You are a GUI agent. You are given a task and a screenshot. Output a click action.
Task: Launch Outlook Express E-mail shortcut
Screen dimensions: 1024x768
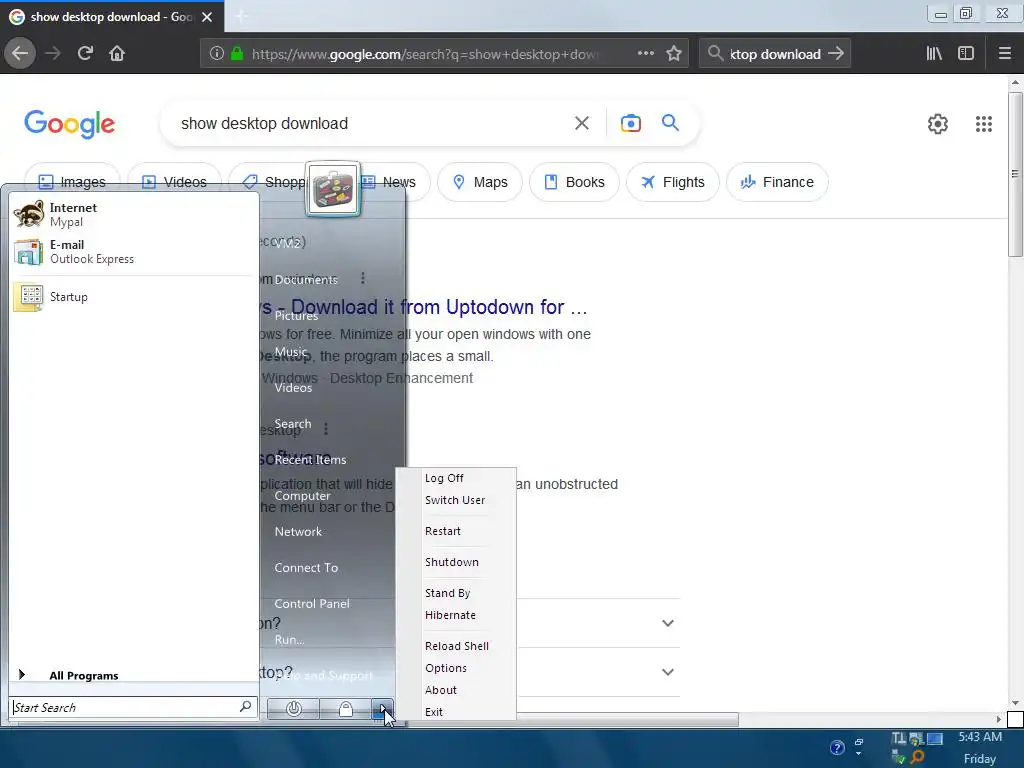133,251
